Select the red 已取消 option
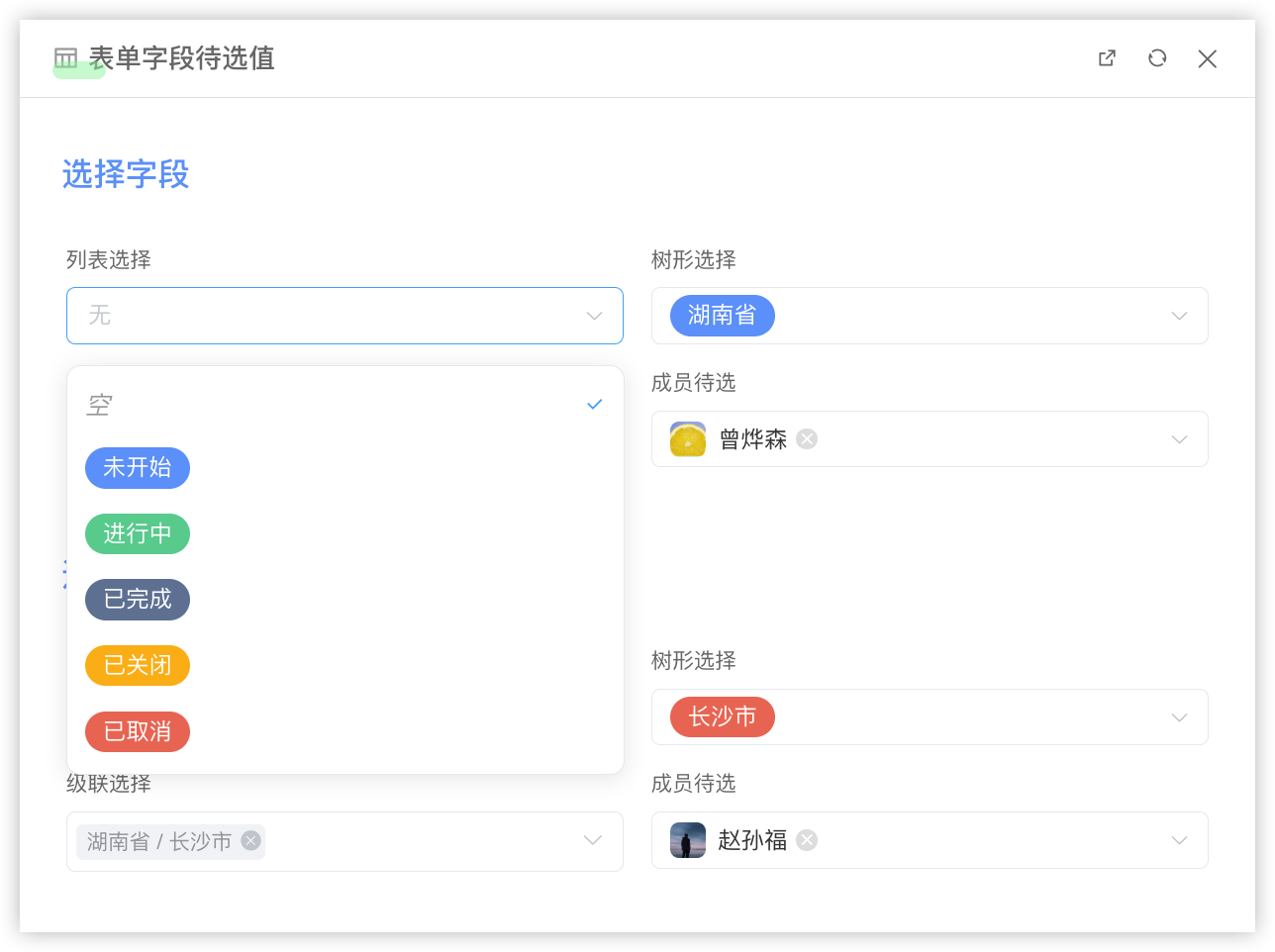The width and height of the screenshot is (1275, 952). (x=138, y=731)
